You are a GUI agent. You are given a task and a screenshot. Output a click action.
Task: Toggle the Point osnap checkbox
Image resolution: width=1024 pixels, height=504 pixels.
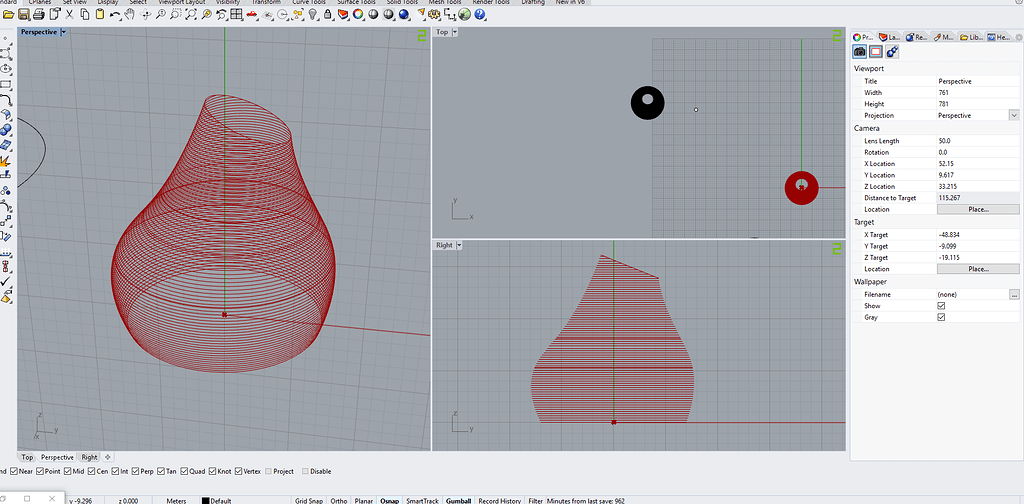pyautogui.click(x=40, y=471)
